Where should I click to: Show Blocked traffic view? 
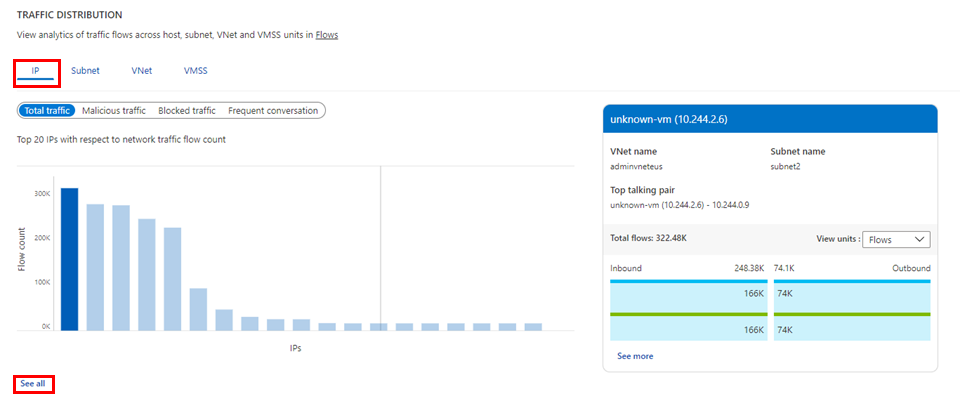(187, 111)
